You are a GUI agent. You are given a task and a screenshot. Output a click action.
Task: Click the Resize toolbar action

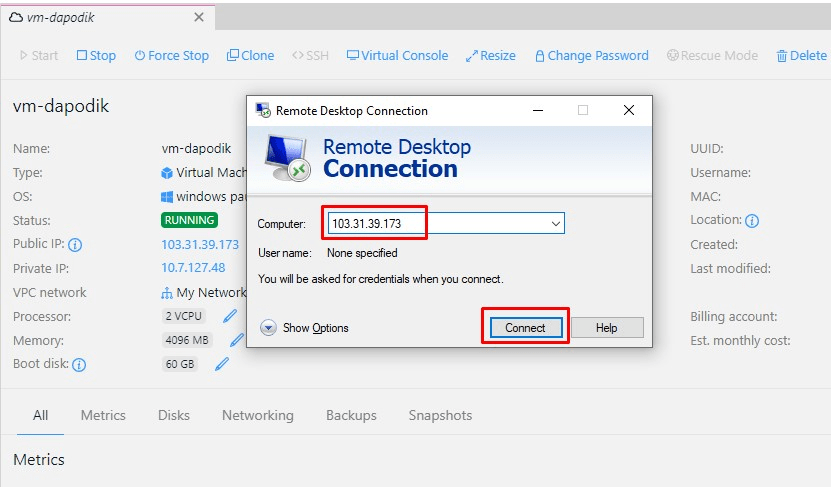coord(490,56)
